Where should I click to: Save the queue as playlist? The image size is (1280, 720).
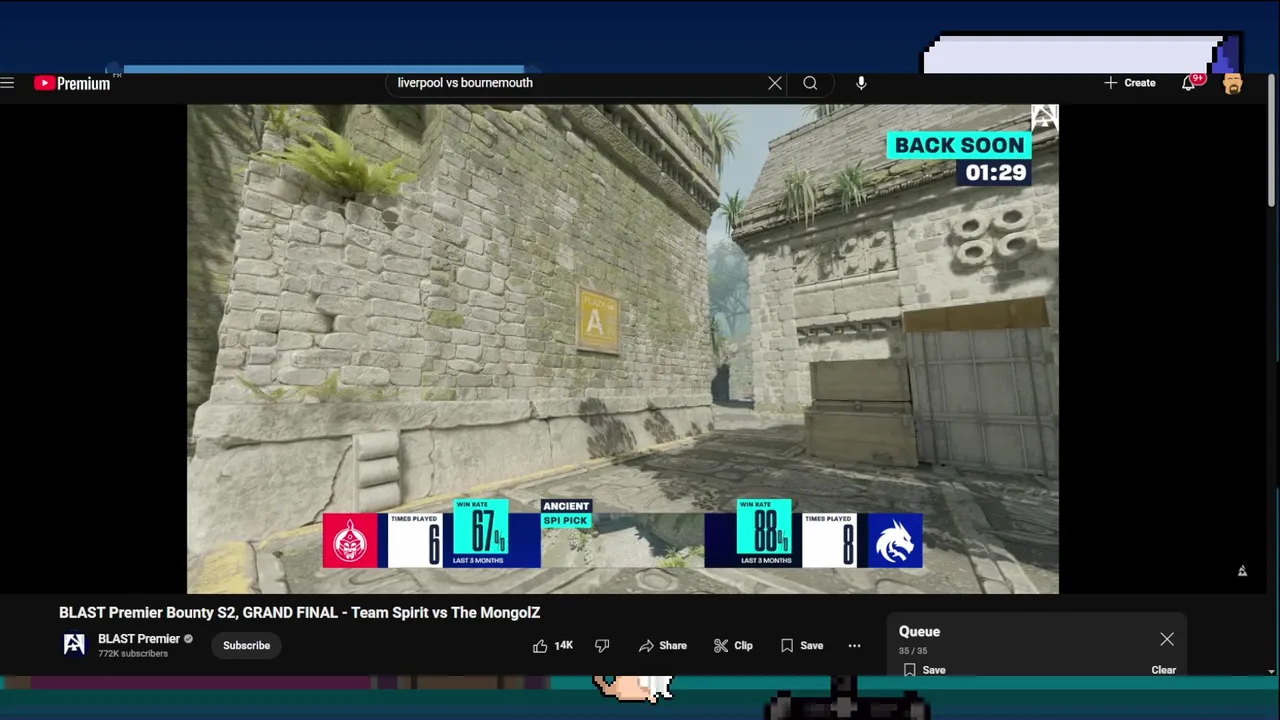[x=924, y=670]
